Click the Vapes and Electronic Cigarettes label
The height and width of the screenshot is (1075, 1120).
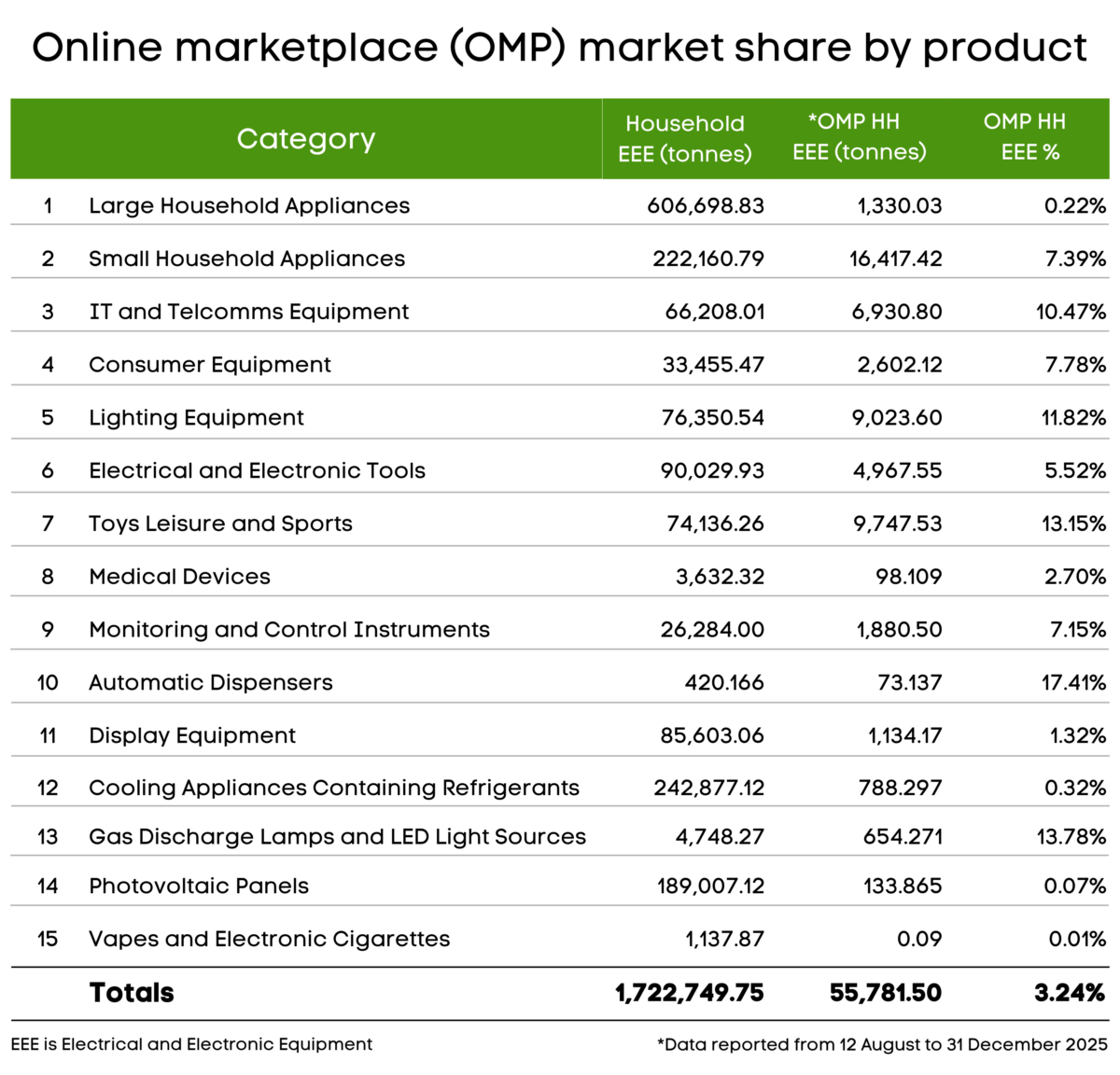(x=269, y=940)
